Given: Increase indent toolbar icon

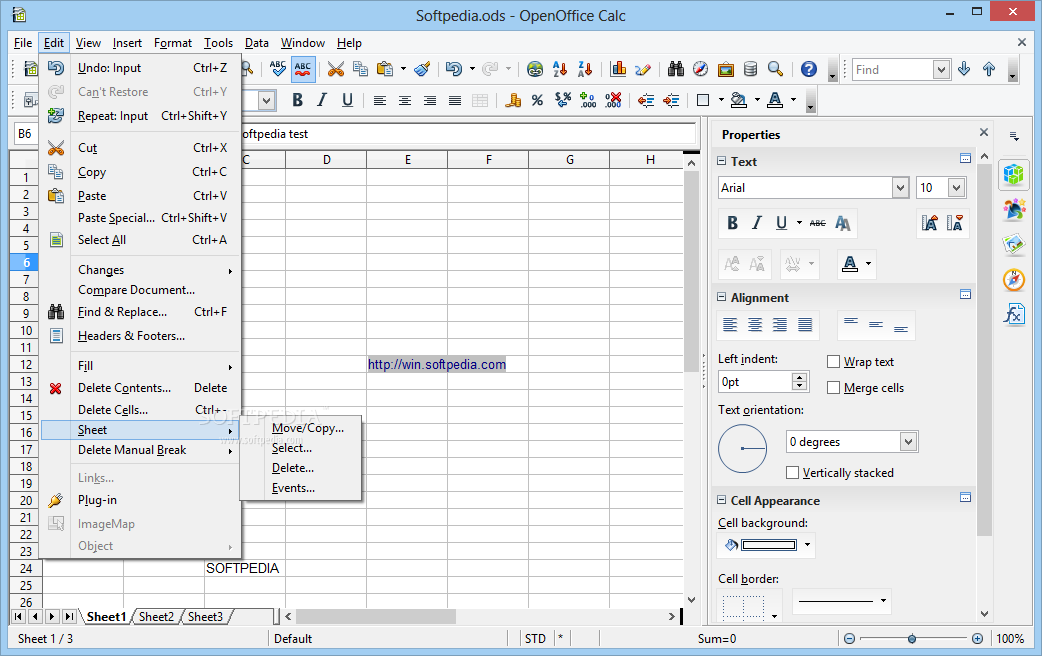Looking at the screenshot, I should [x=671, y=100].
